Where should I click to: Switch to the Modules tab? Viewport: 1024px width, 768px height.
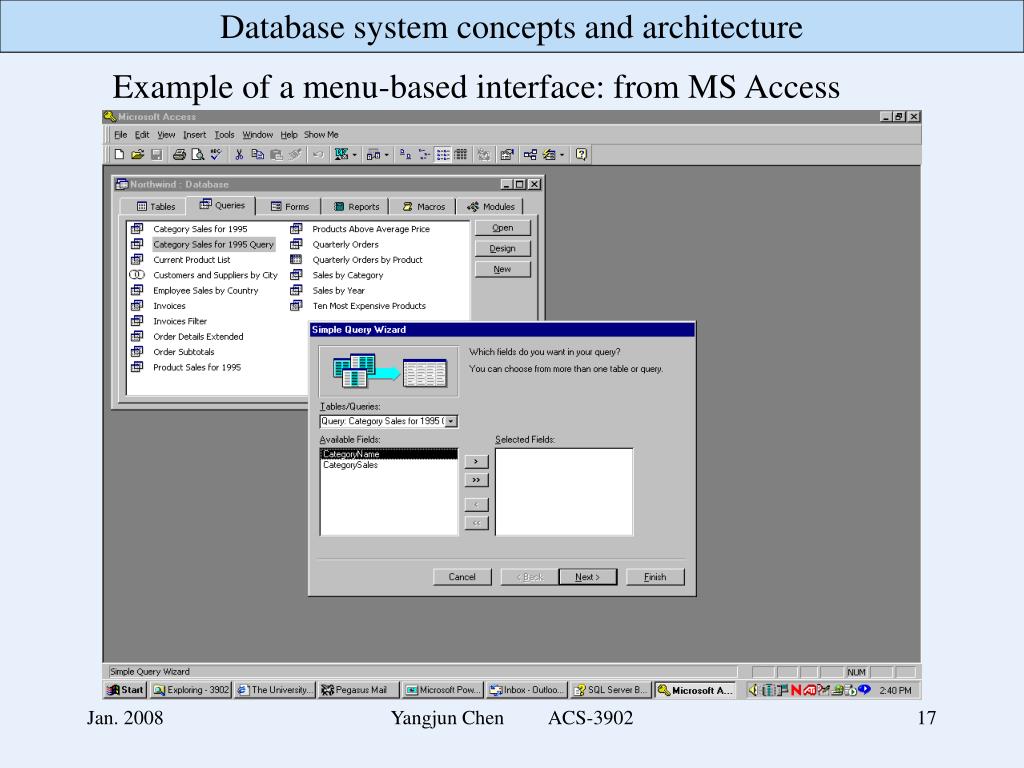(x=490, y=206)
